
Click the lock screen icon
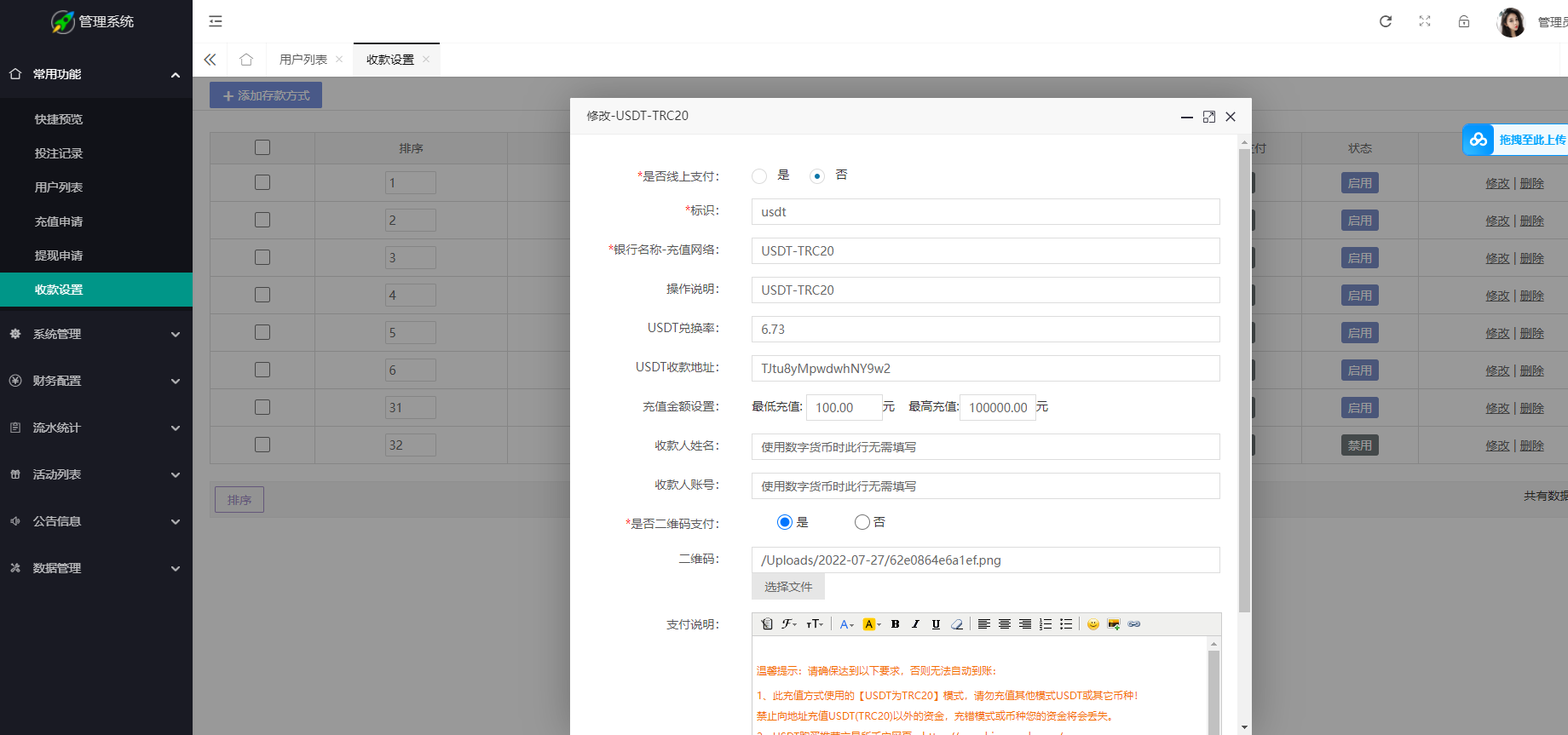(1463, 21)
